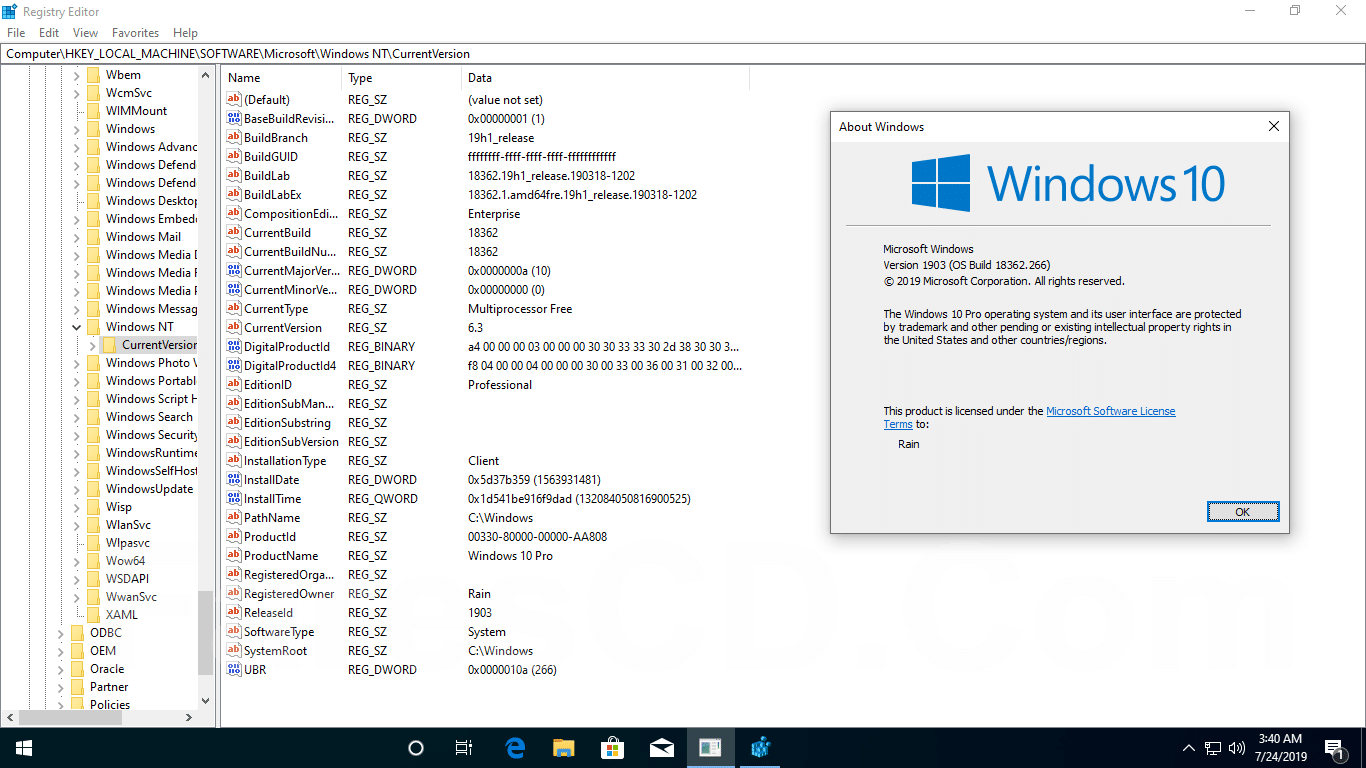Click the Windows NT folder icon
This screenshot has height=768, width=1366.
tap(94, 327)
